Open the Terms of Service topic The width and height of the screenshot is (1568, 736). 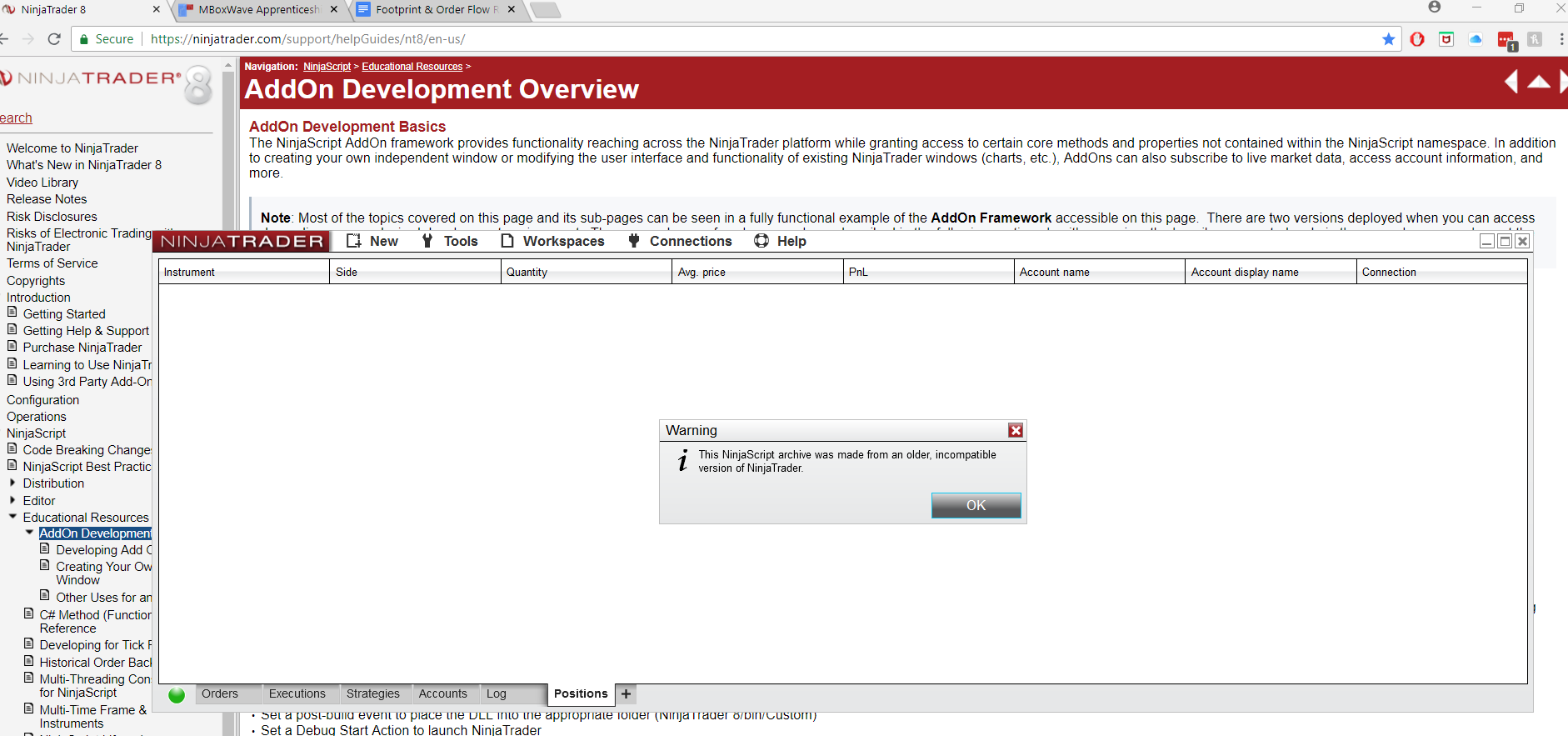52,263
